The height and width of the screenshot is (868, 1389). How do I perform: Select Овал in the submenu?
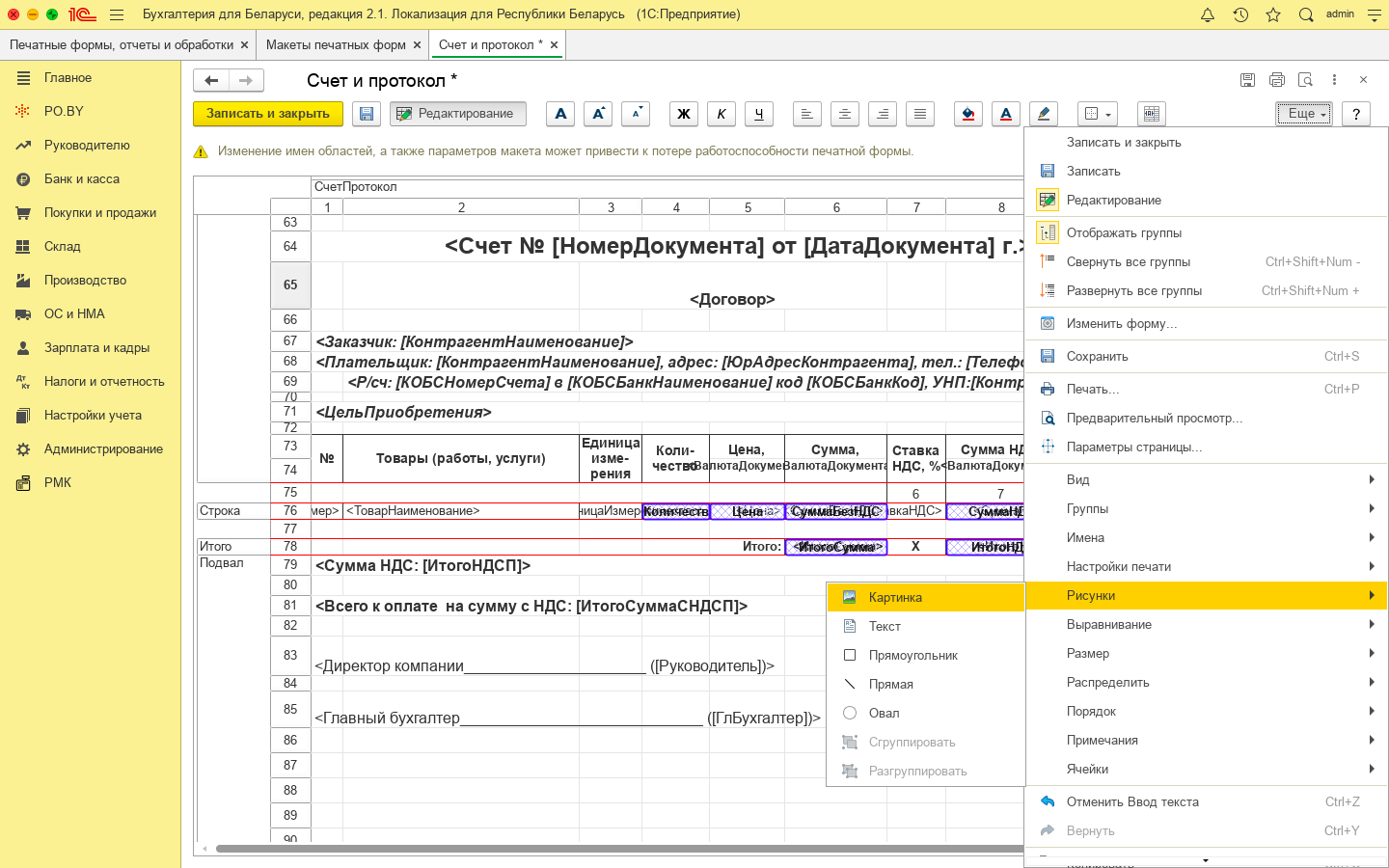pos(926,713)
